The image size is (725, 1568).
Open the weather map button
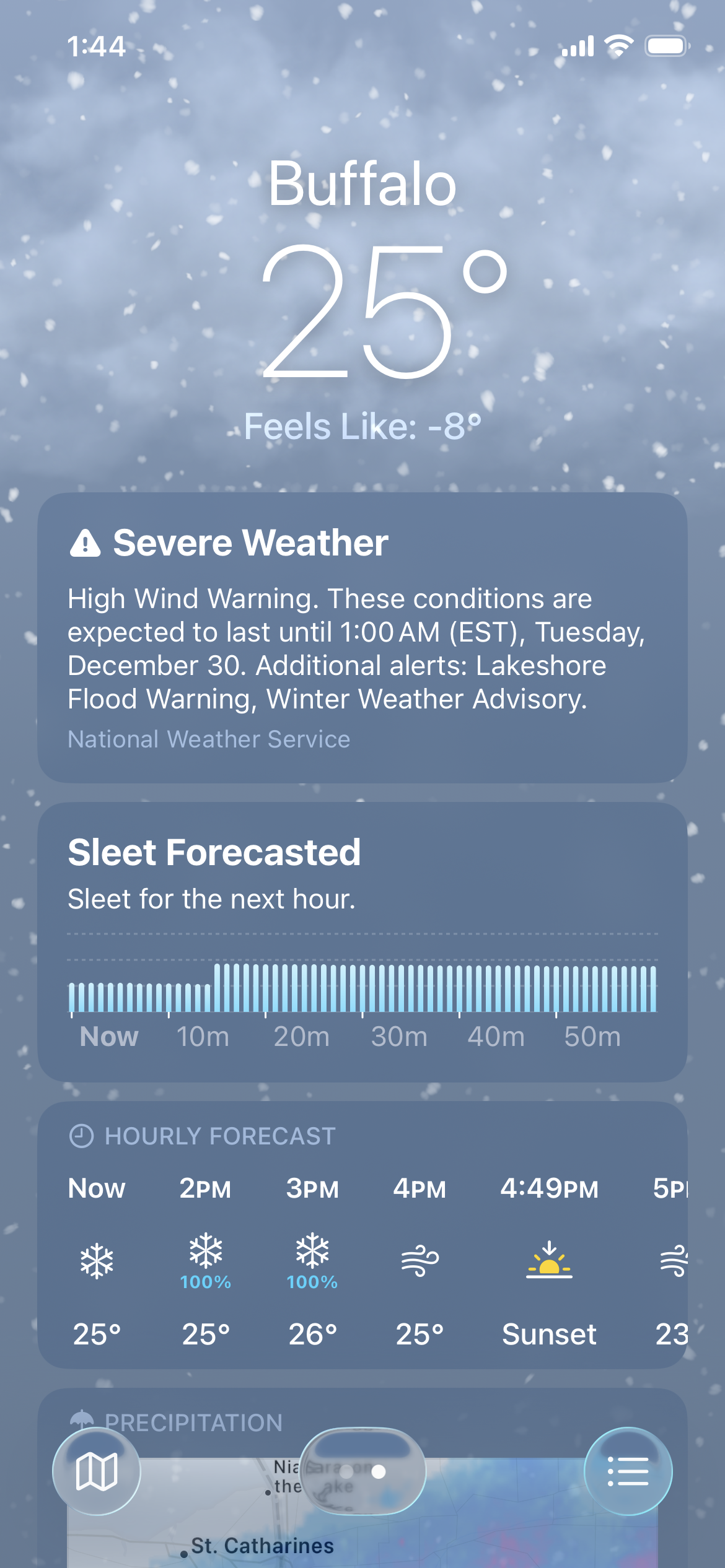click(96, 1471)
